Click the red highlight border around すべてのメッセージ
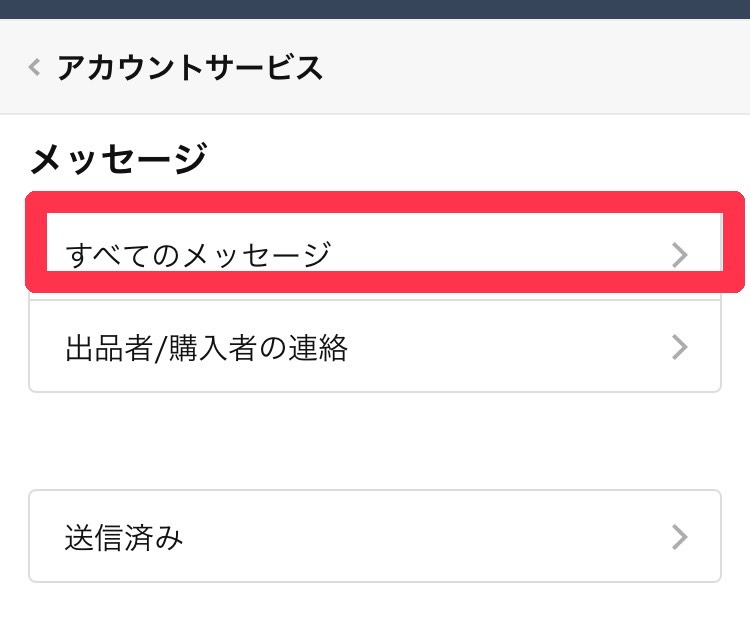 pos(385,201)
